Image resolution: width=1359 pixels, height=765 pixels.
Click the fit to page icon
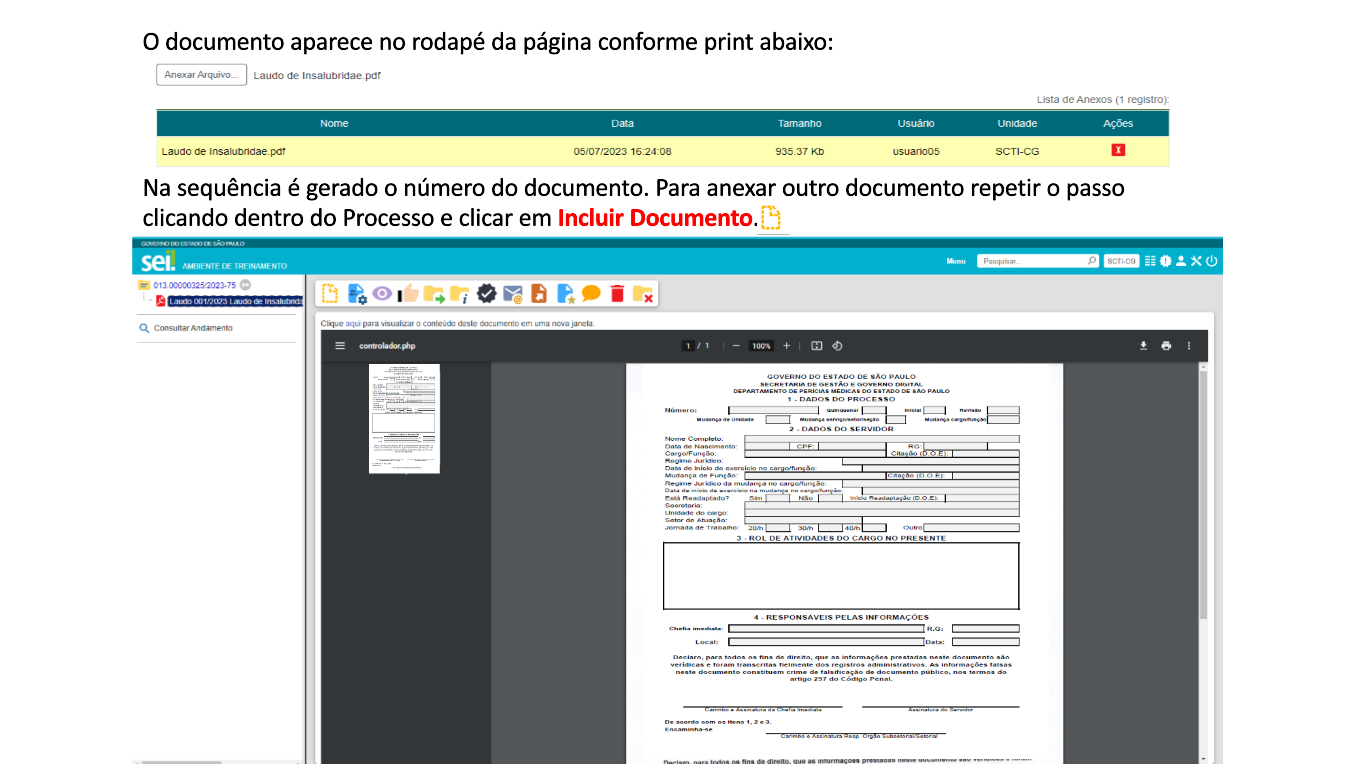pos(817,346)
